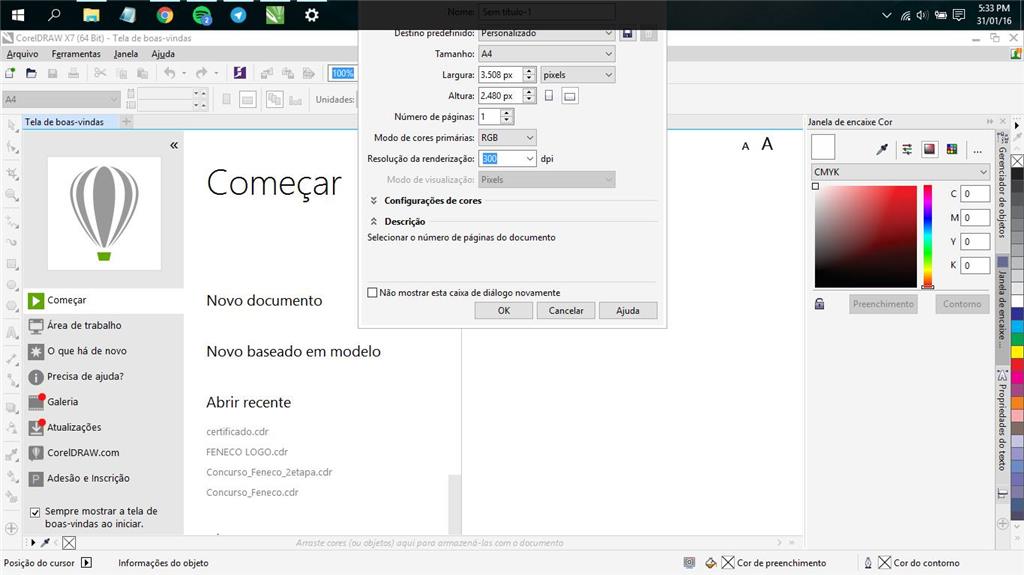Click the Open folder toolbar icon
1024x575 pixels.
tap(31, 73)
